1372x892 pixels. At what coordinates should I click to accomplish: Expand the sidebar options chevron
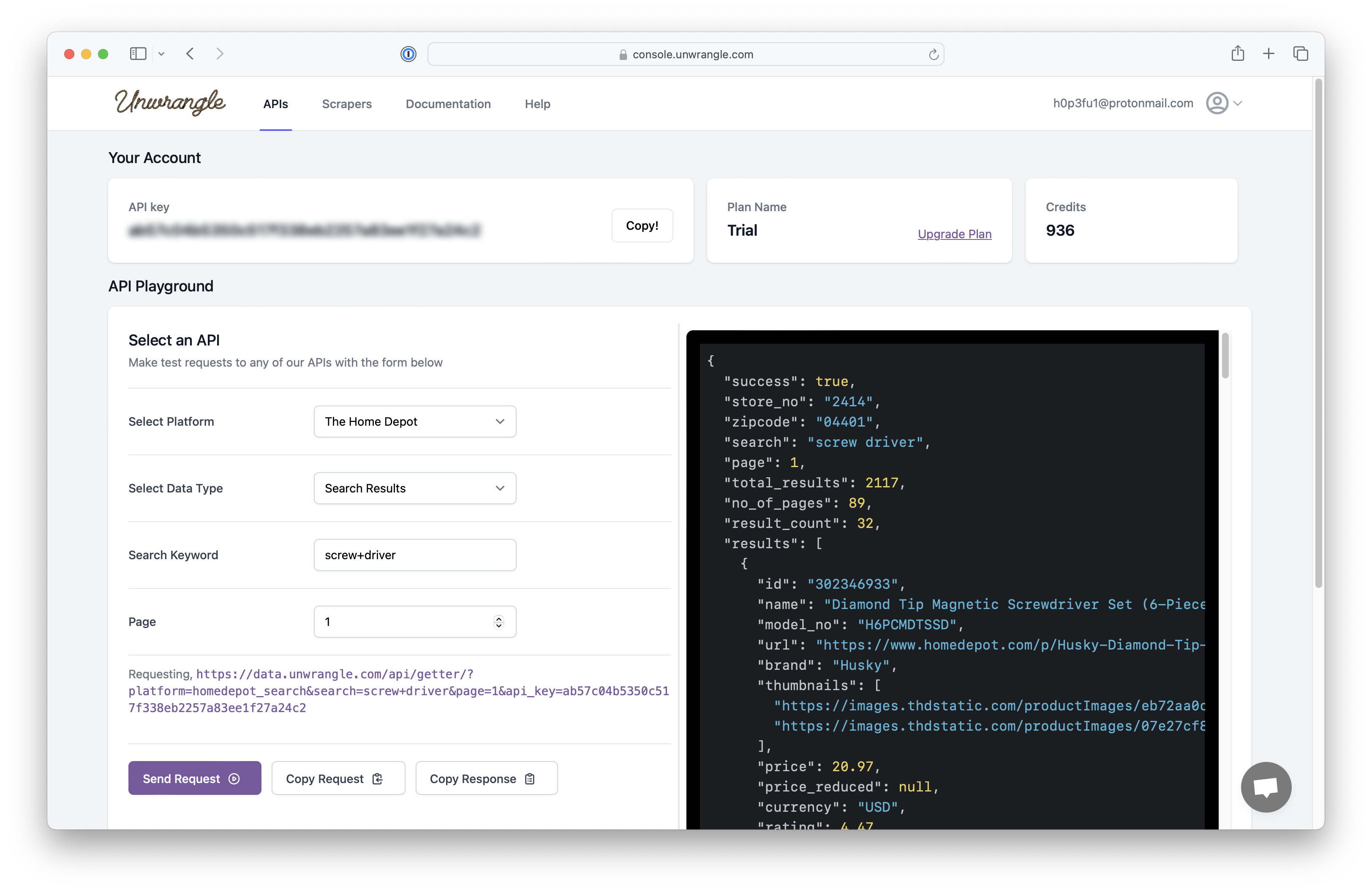pos(161,54)
